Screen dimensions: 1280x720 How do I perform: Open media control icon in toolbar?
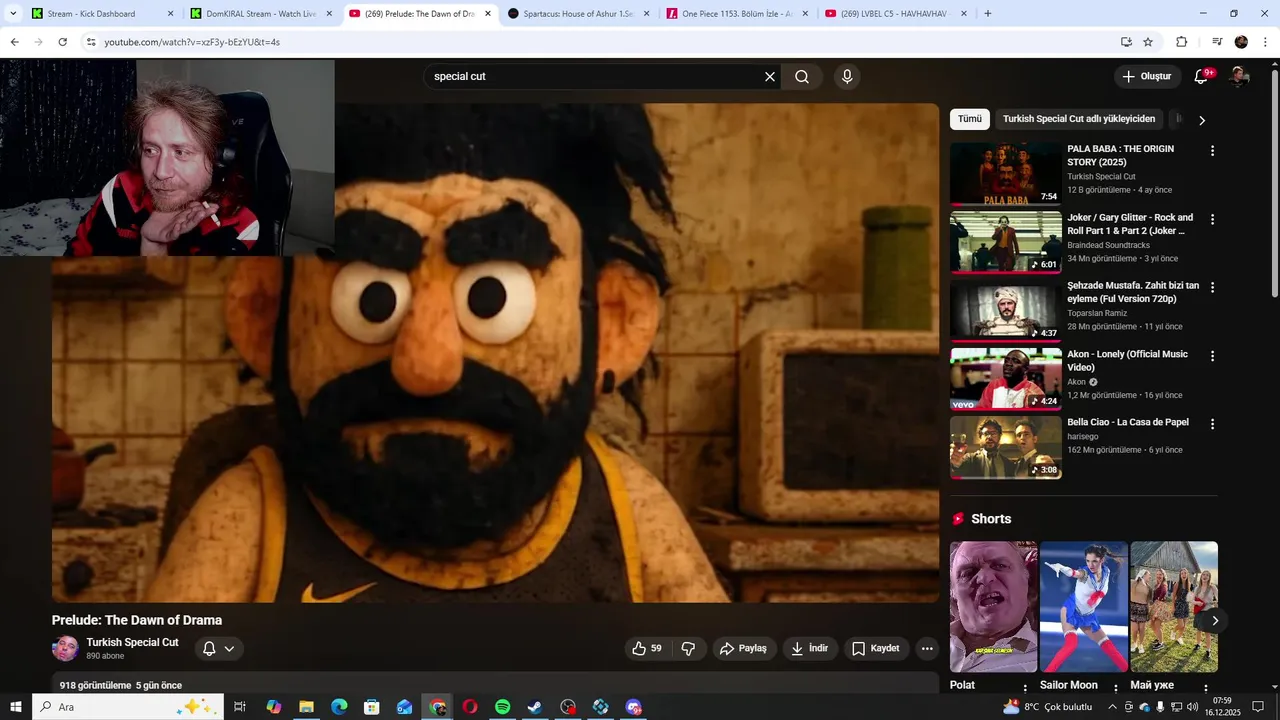point(1217,42)
